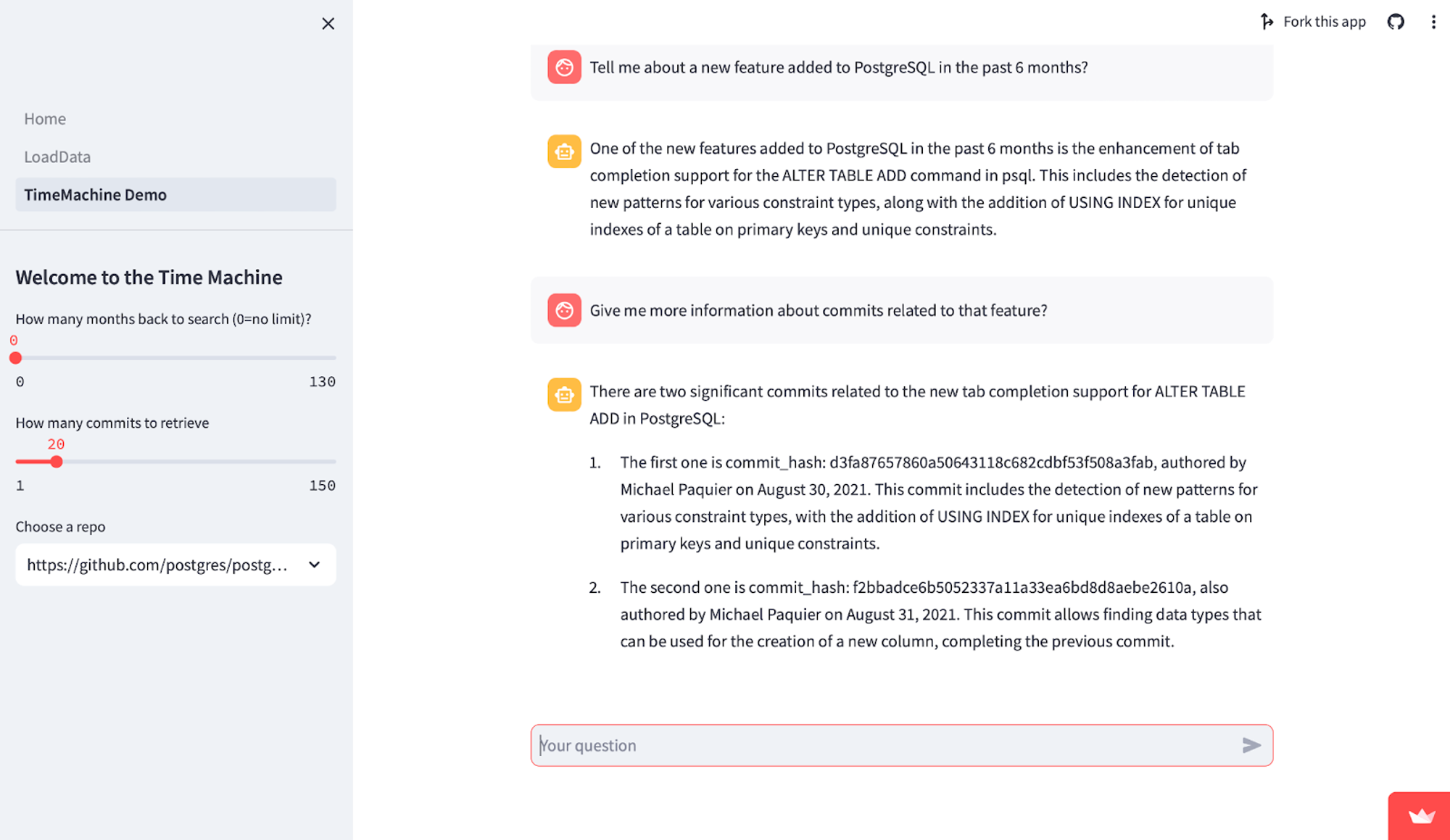Click the months-back search slider handle
Screen dimensions: 1450x840
pos(15,357)
